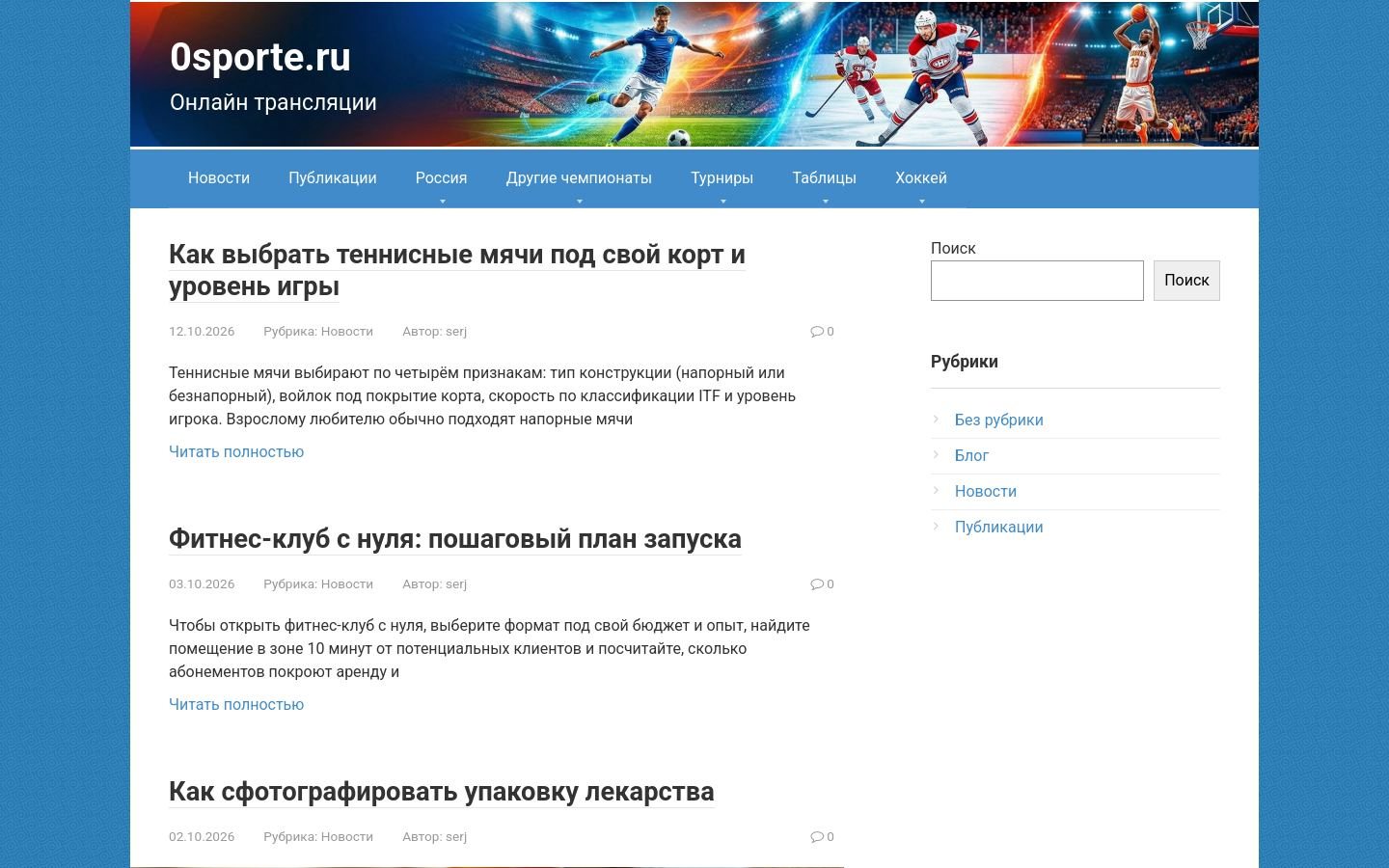The image size is (1389, 868).
Task: Open the Фитнес-клуб с нуля article title
Action: [x=455, y=538]
